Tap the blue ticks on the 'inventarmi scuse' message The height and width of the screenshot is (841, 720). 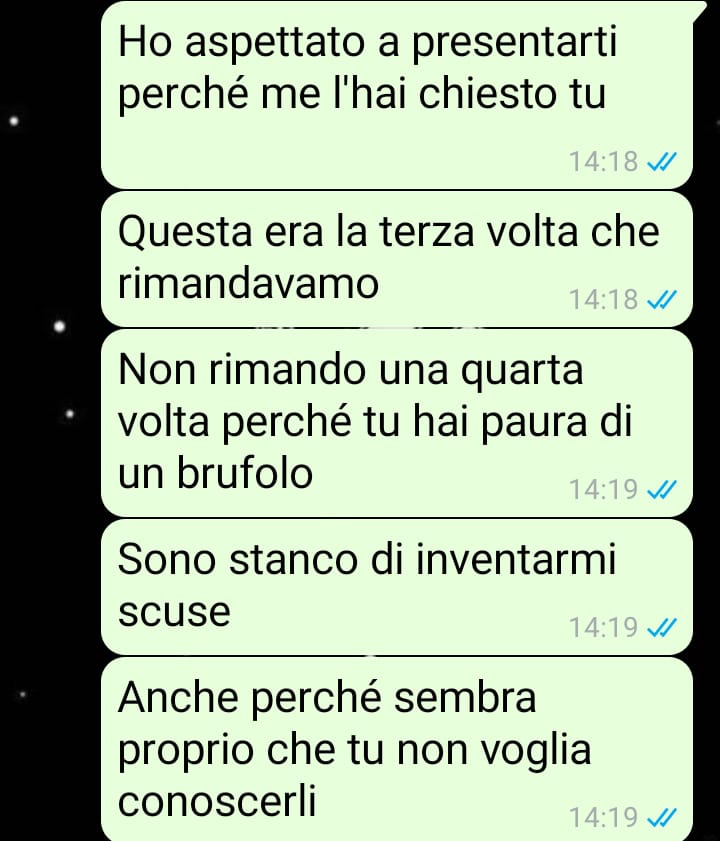coord(662,627)
